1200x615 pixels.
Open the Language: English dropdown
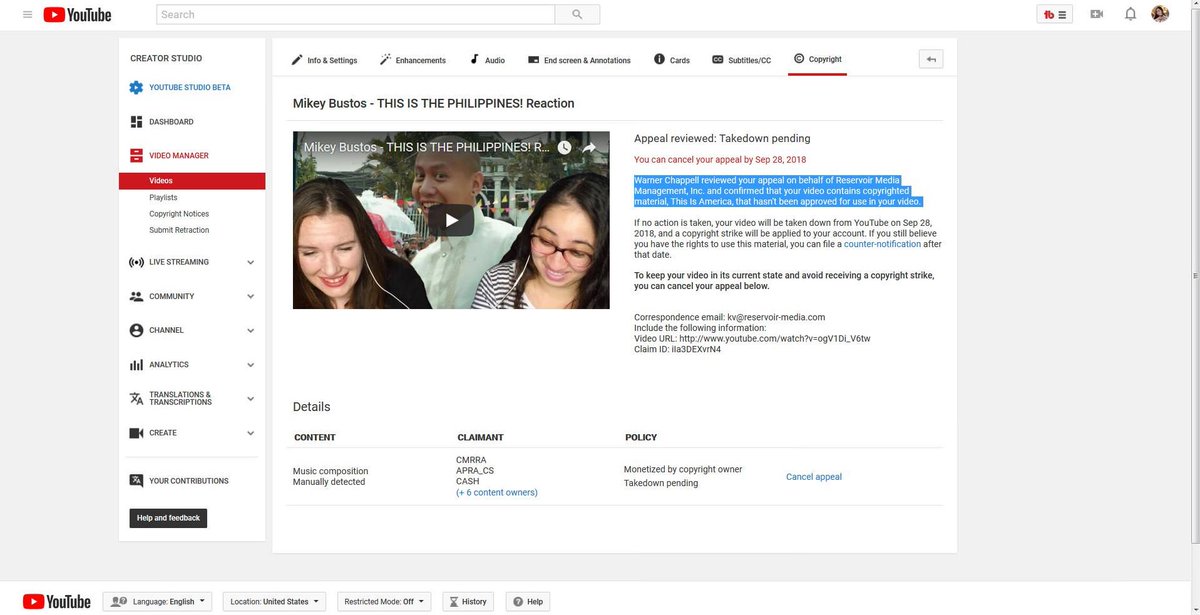pyautogui.click(x=158, y=601)
